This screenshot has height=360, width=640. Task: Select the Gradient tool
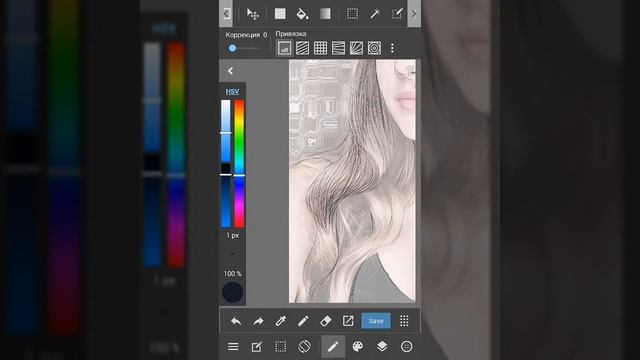coord(325,14)
